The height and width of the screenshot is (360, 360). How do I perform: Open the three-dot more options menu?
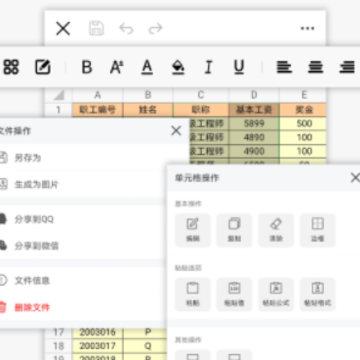(x=307, y=28)
